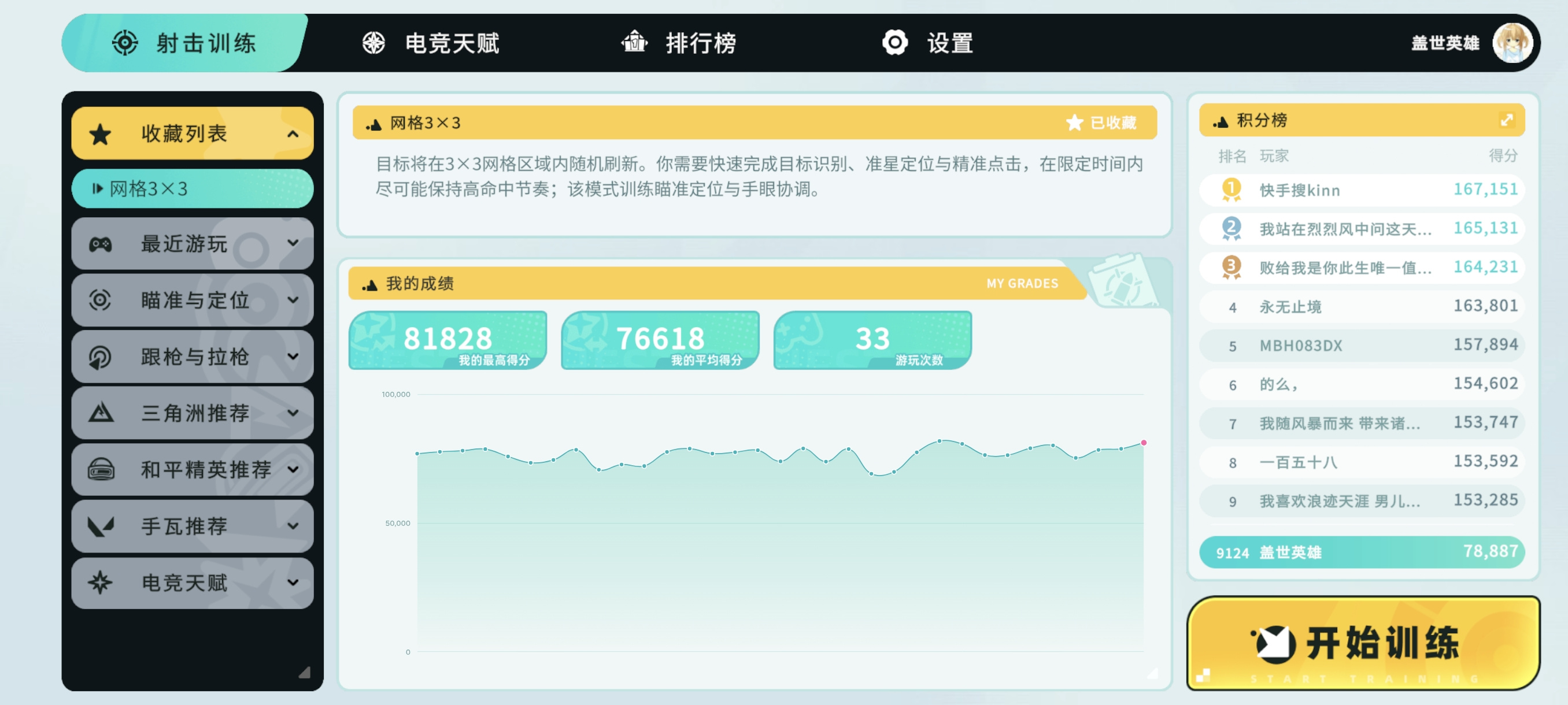Select 网格3×3 in the favorites list
The height and width of the screenshot is (705, 1568).
pyautogui.click(x=193, y=188)
